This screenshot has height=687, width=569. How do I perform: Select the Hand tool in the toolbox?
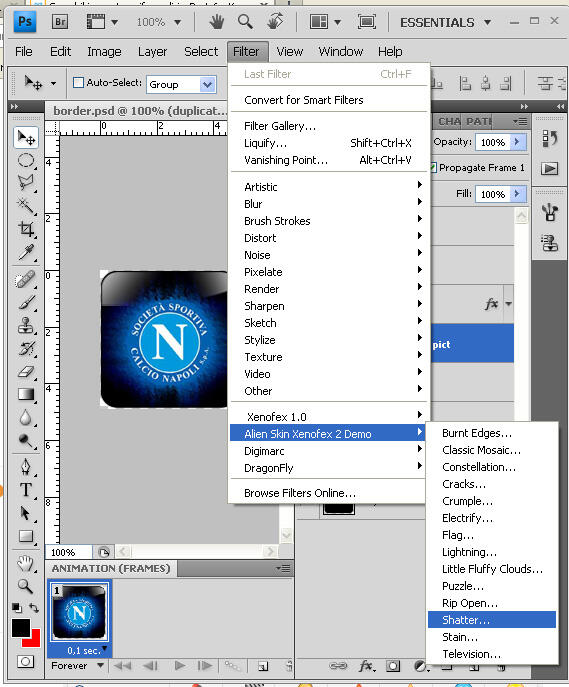pos(25,563)
